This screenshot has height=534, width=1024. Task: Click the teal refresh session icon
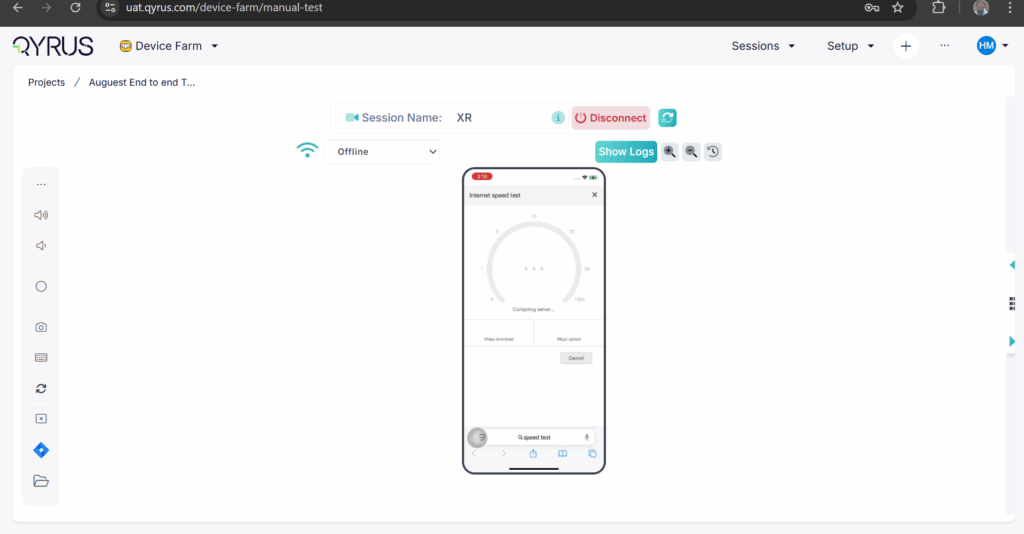click(x=668, y=118)
